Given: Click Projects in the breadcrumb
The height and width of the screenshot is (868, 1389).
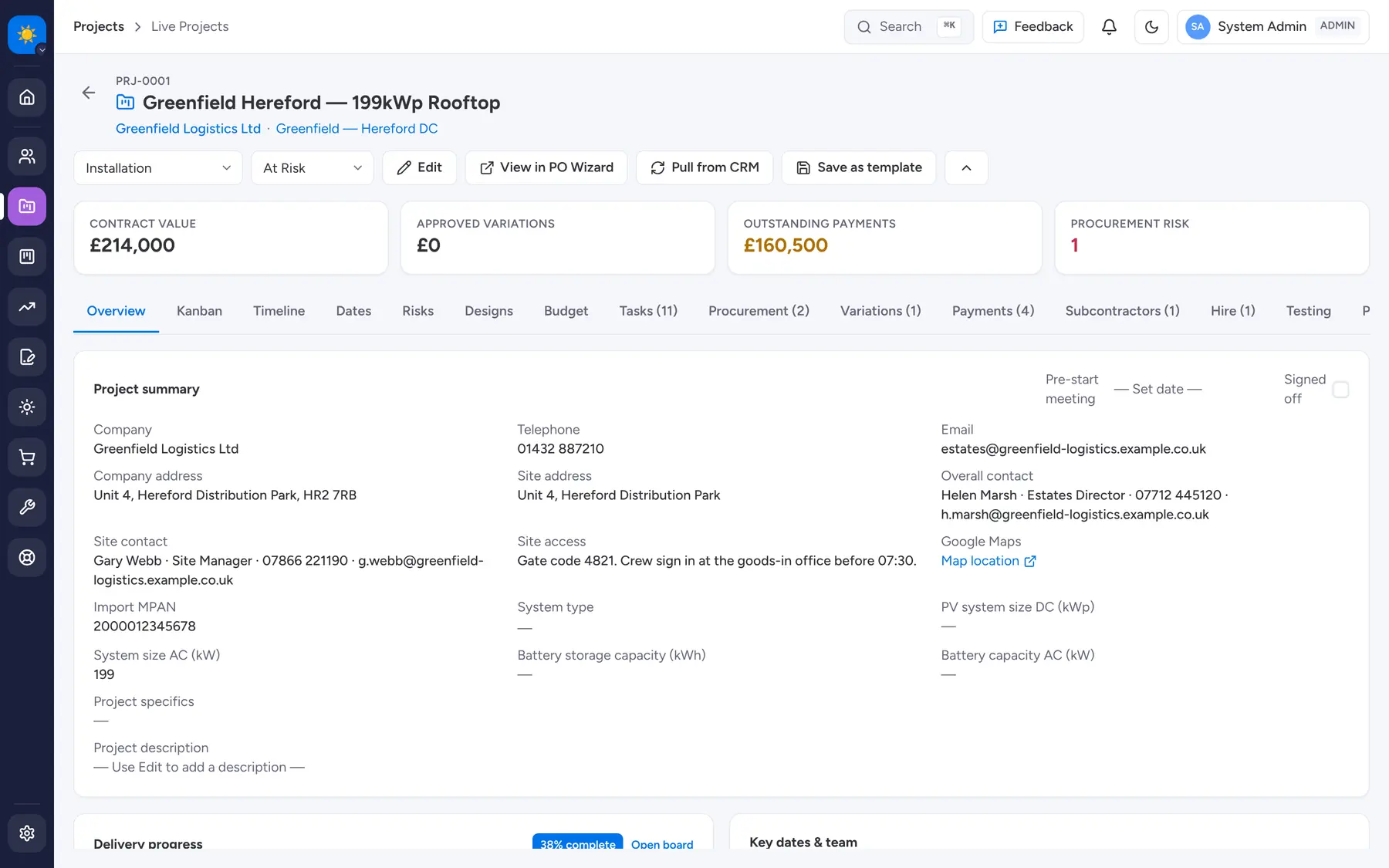Looking at the screenshot, I should click(99, 26).
